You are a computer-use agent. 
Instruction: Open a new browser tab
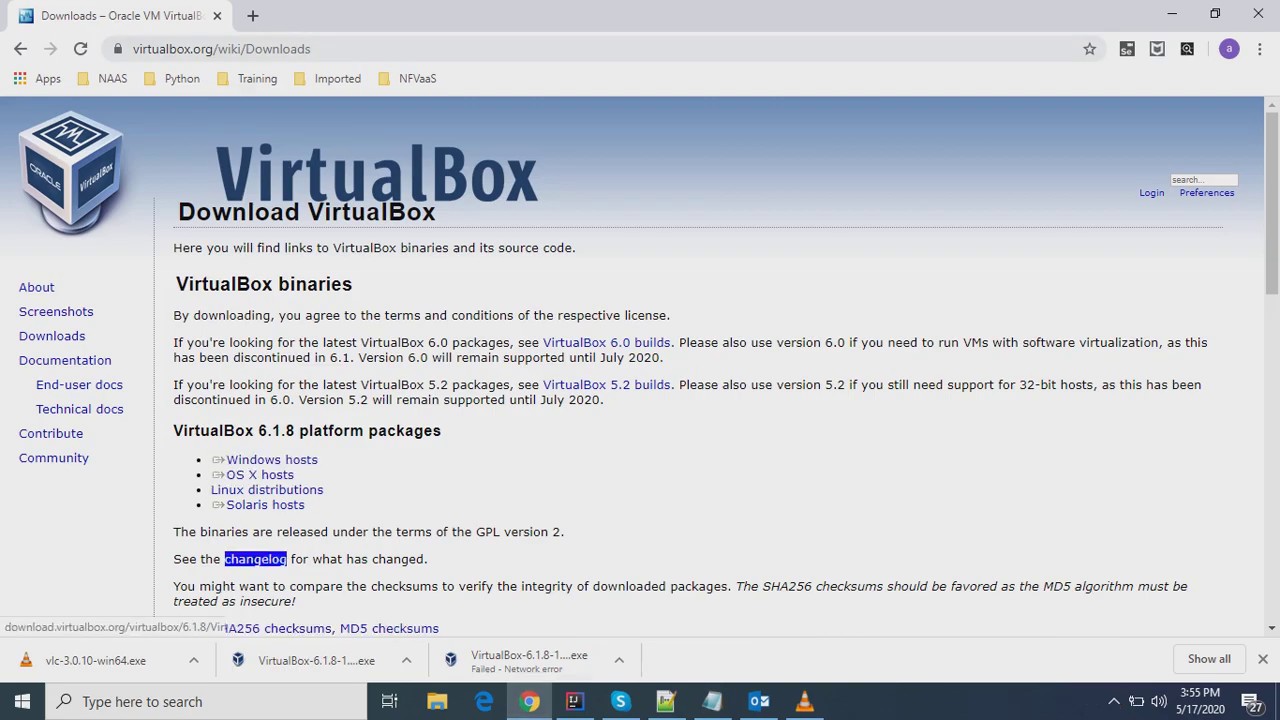[252, 15]
